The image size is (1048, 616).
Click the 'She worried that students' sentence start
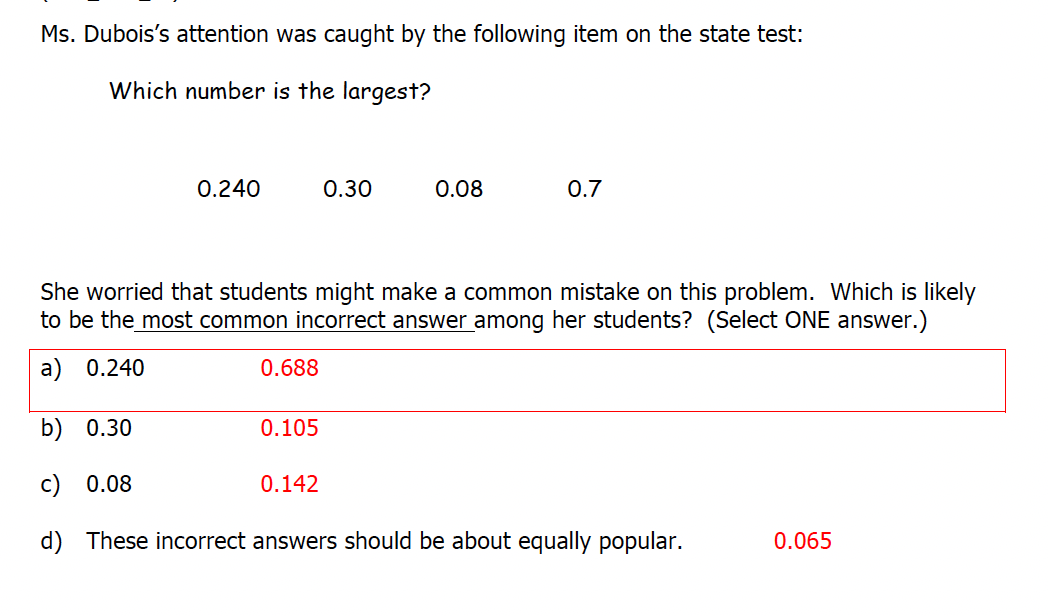click(x=160, y=293)
